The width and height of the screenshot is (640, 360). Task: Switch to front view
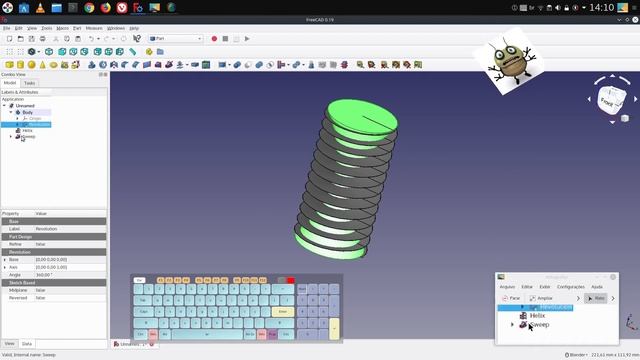[62, 51]
